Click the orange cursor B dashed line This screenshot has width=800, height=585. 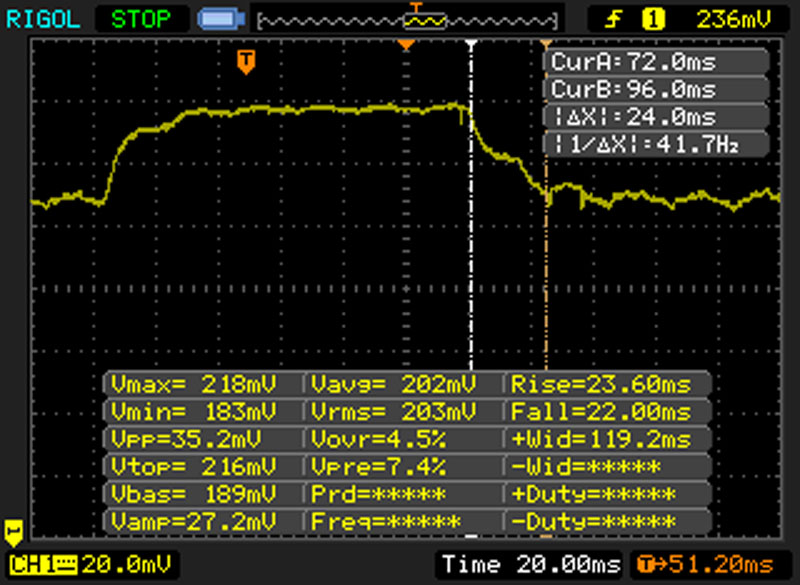pyautogui.click(x=546, y=280)
